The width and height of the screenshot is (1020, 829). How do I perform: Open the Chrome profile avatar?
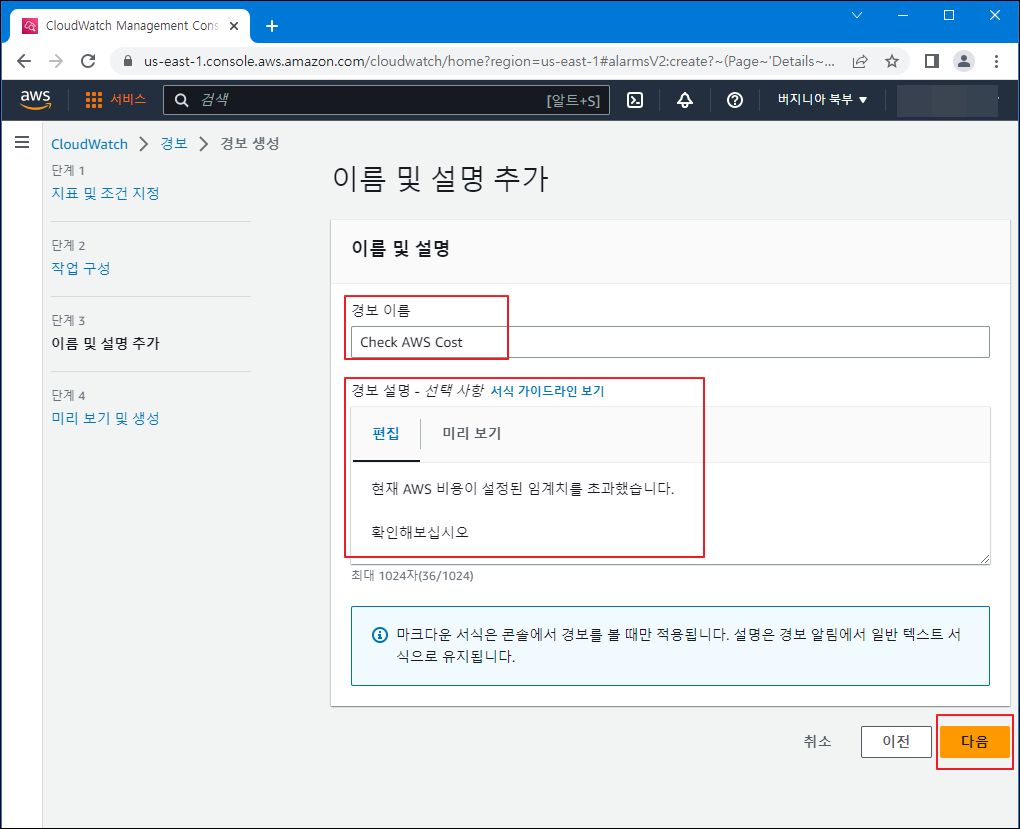[x=963, y=61]
